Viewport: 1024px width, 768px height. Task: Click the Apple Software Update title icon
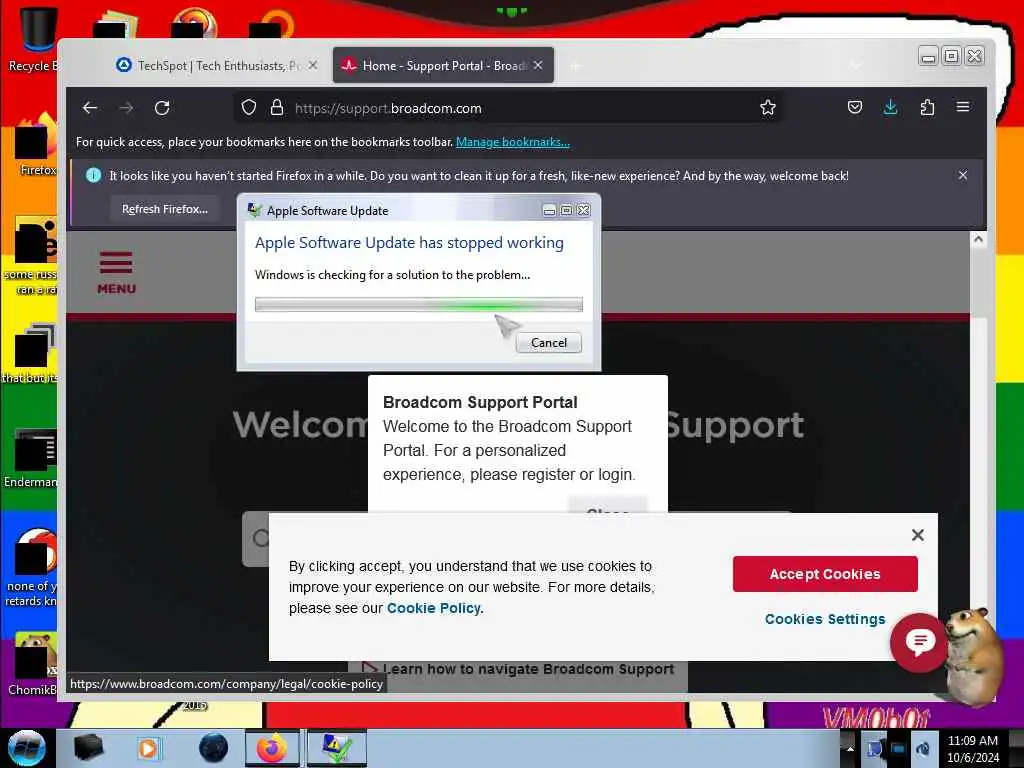255,210
